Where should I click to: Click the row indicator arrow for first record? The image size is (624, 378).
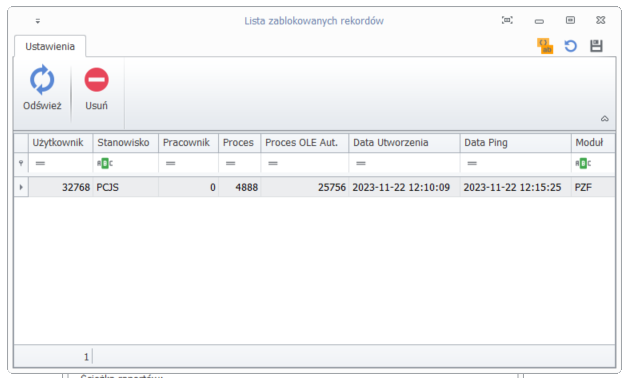(21, 187)
